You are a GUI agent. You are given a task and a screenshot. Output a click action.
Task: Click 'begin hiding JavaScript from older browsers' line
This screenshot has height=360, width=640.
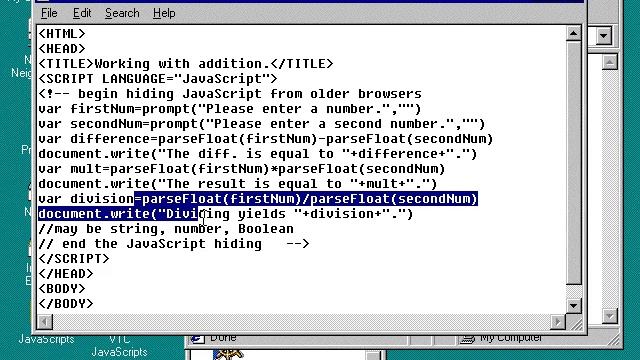point(230,94)
